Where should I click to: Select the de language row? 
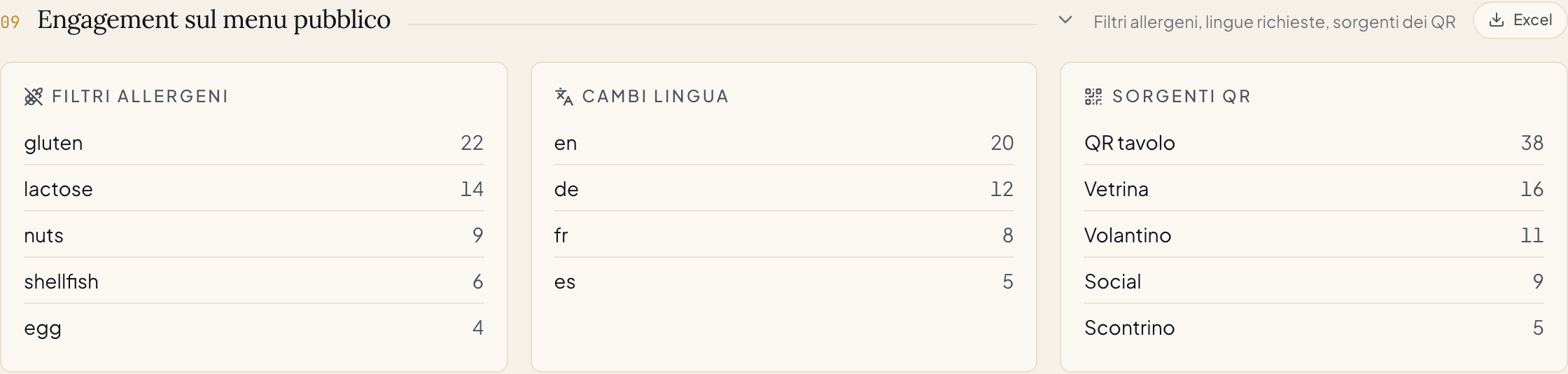coord(784,189)
